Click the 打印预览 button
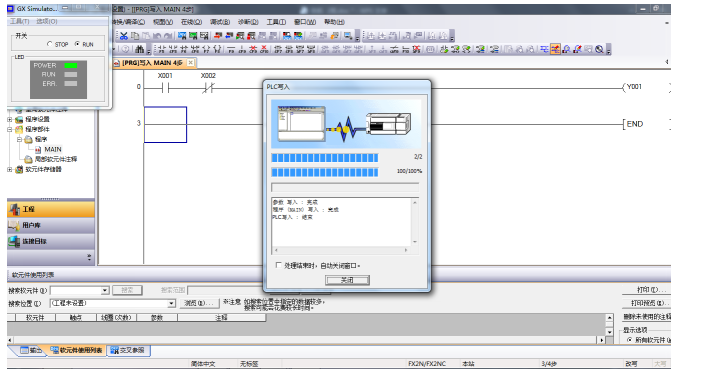 [x=646, y=303]
